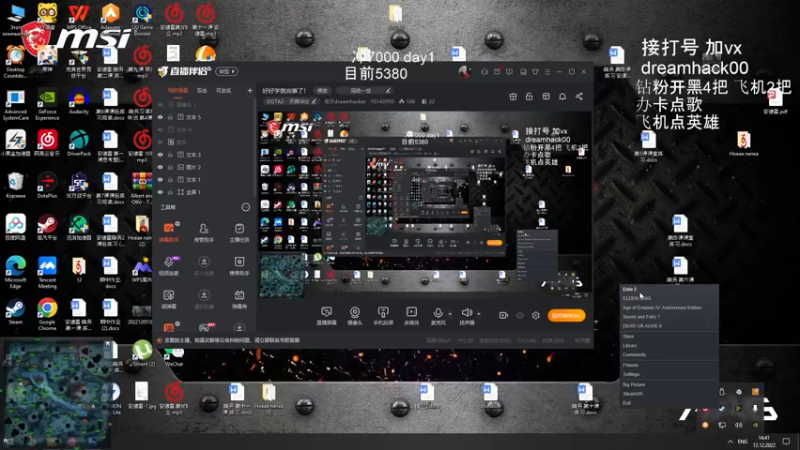Add a 多媒体 media source

point(411,315)
